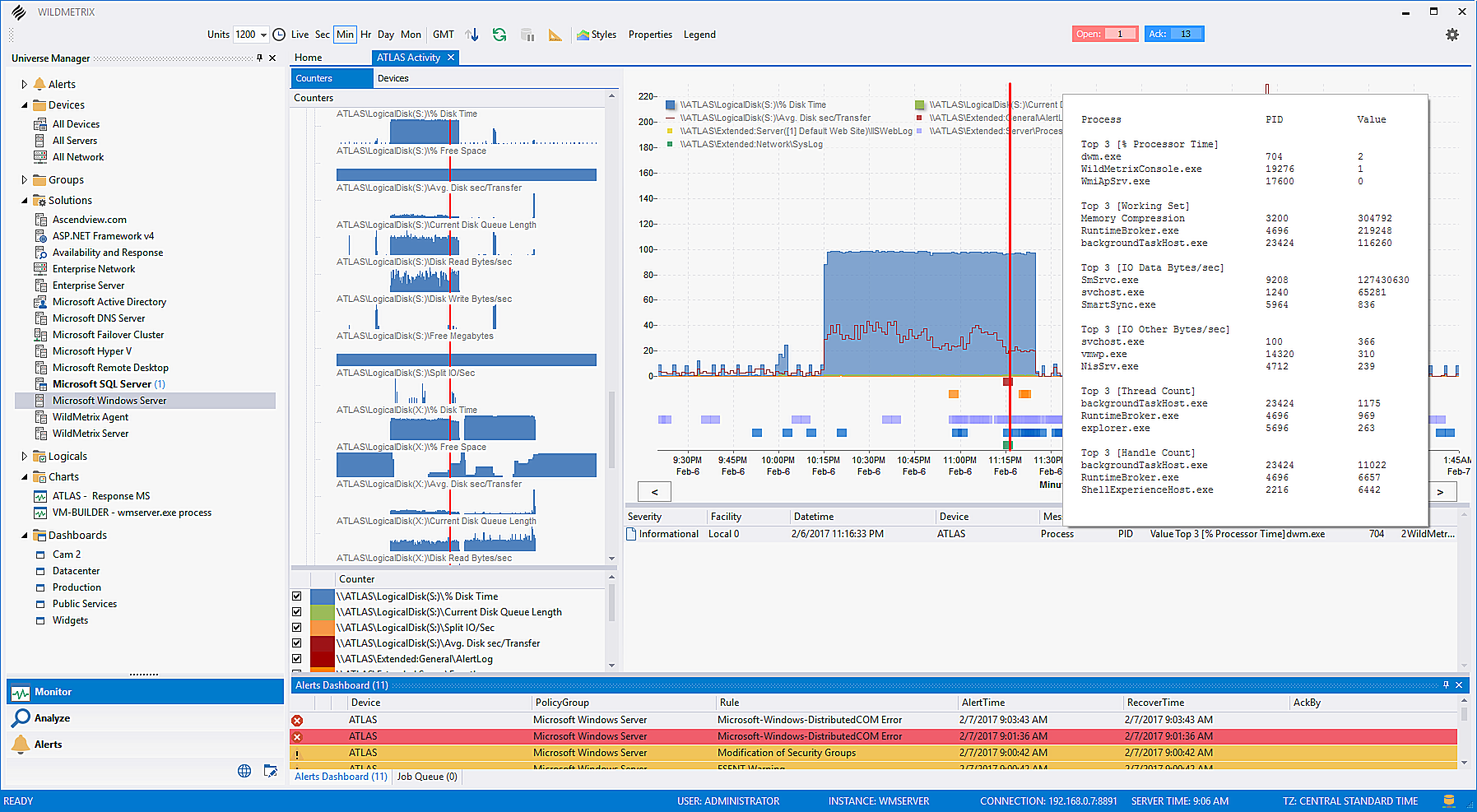
Task: Click the dark red color swatch for AlertLog
Action: [321, 658]
